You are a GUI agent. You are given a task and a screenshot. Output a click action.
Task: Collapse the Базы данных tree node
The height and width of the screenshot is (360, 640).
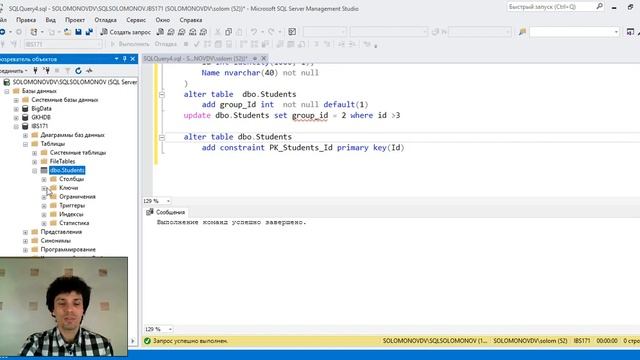7,91
